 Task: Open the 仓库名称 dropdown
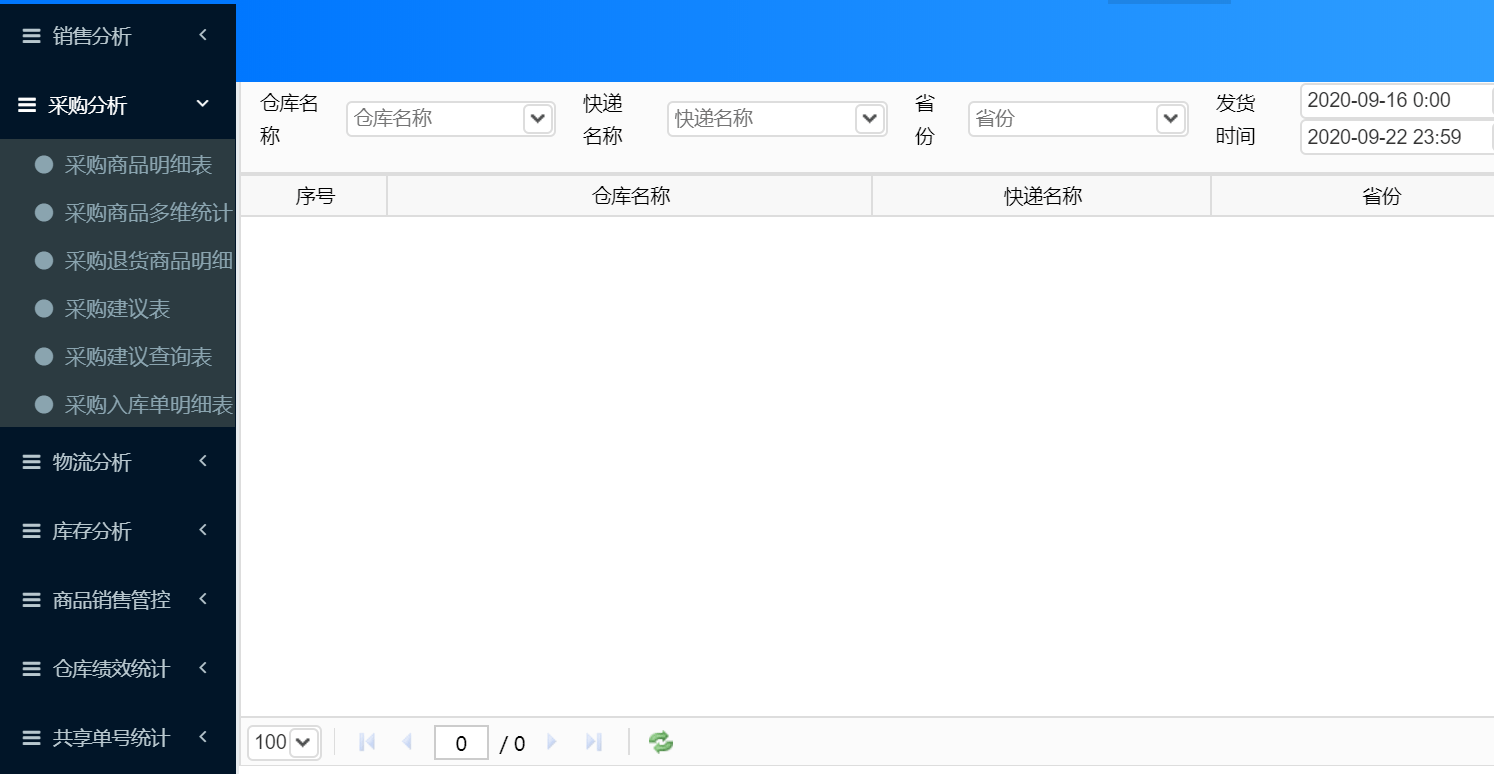click(x=537, y=118)
